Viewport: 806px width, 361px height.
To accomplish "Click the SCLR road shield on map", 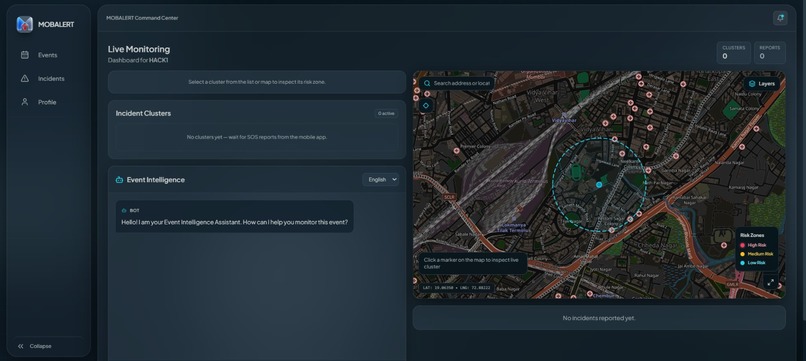I will tap(449, 197).
